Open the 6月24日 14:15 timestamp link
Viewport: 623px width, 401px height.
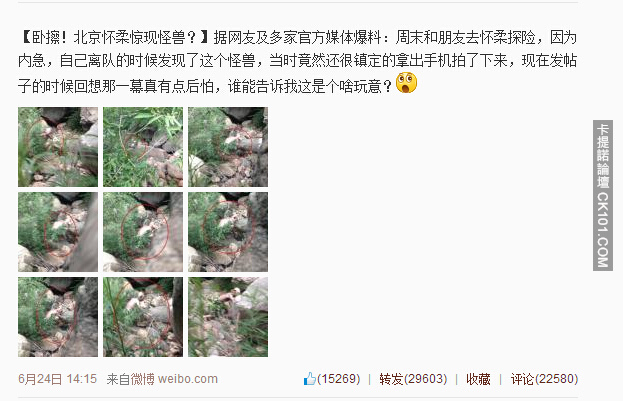click(x=58, y=379)
